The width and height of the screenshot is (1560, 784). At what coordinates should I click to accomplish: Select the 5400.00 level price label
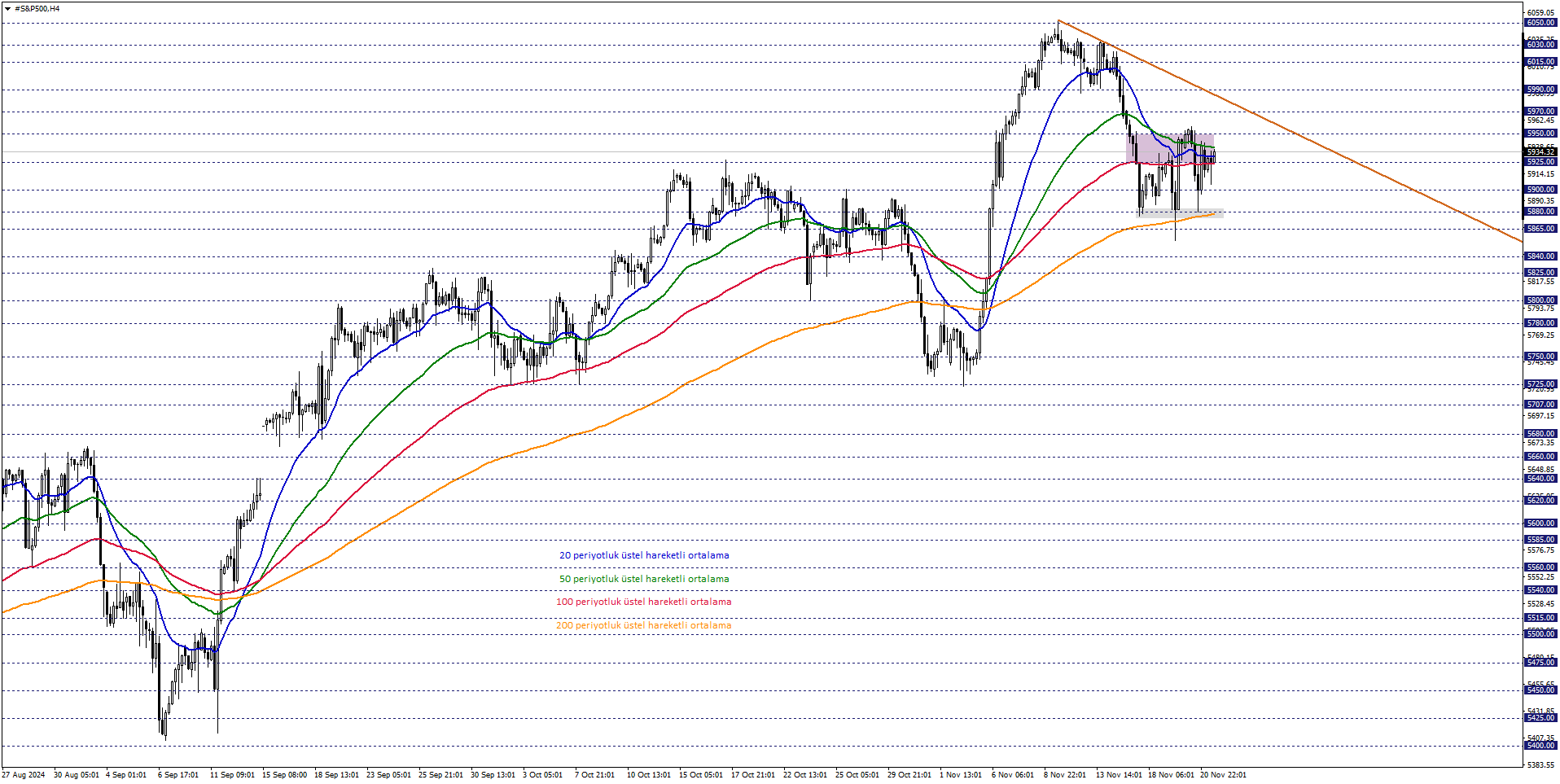click(1540, 746)
